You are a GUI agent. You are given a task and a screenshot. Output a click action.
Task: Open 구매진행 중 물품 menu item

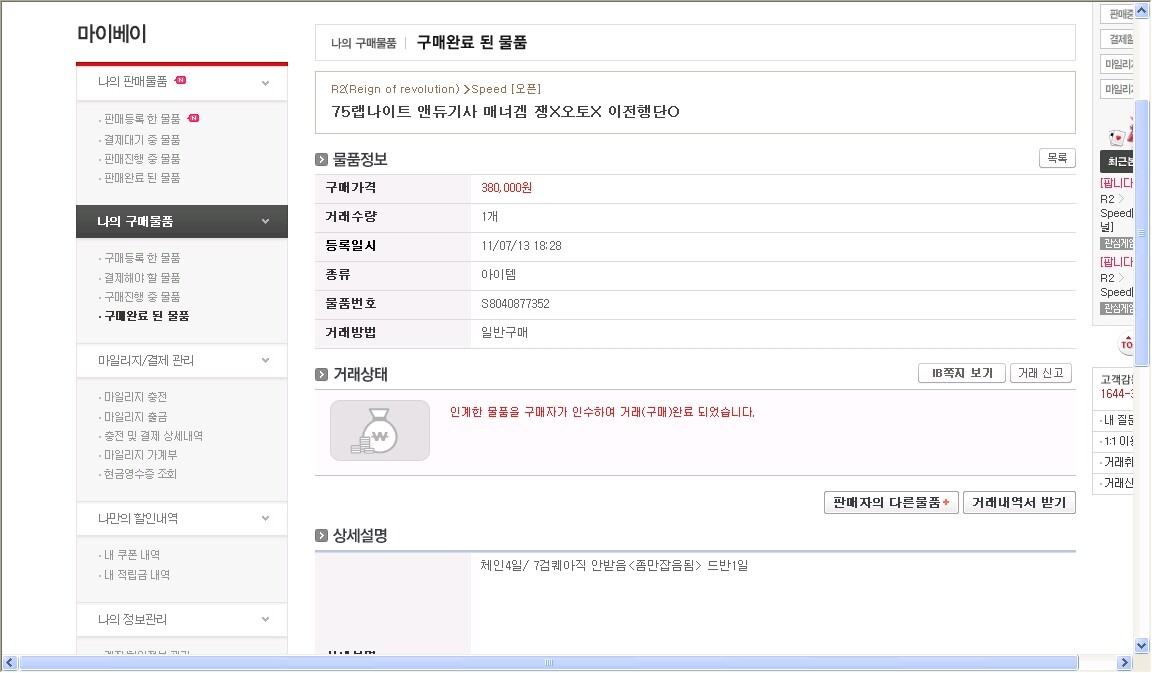(142, 297)
